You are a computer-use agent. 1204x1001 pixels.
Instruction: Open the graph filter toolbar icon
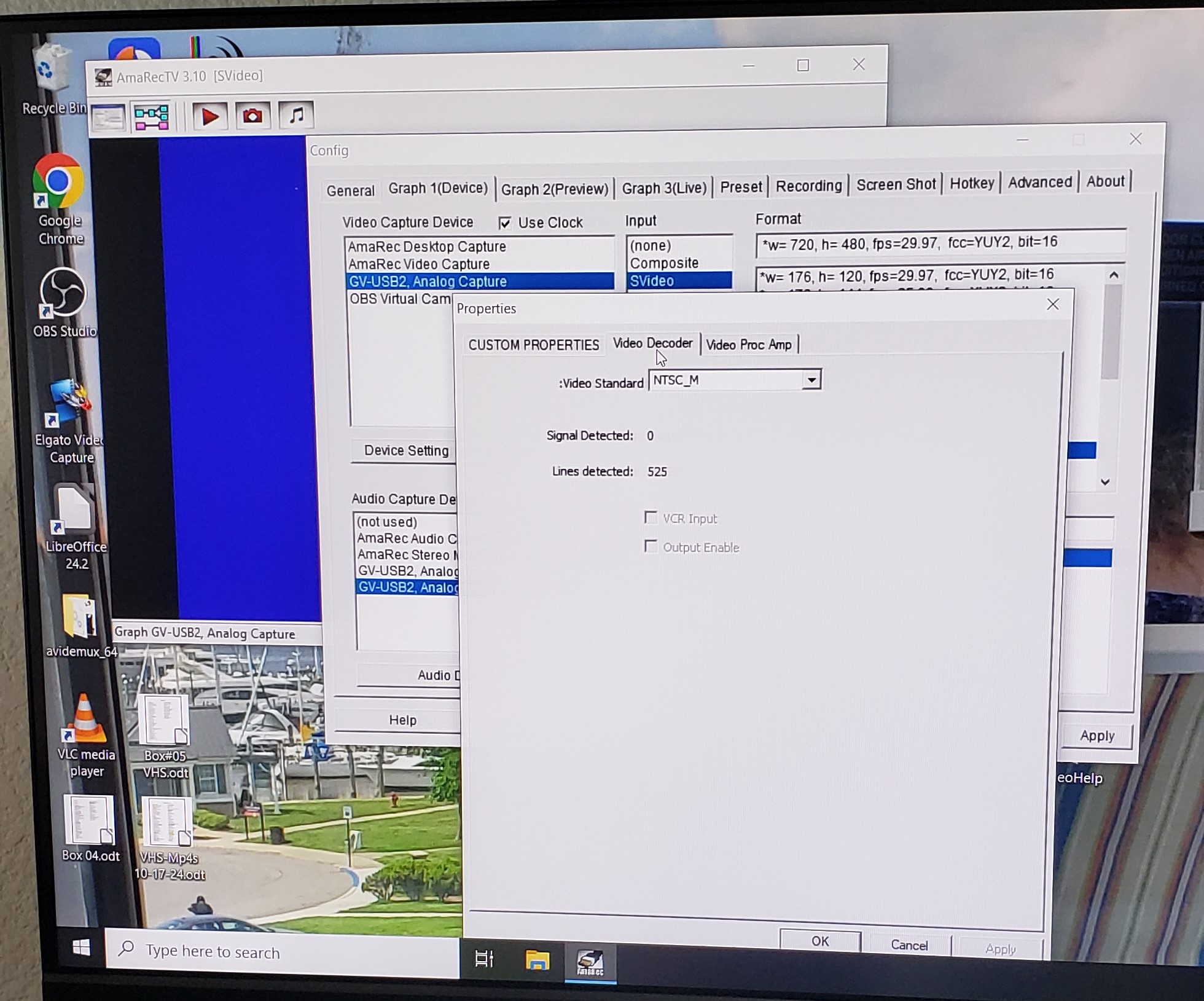pos(151,117)
